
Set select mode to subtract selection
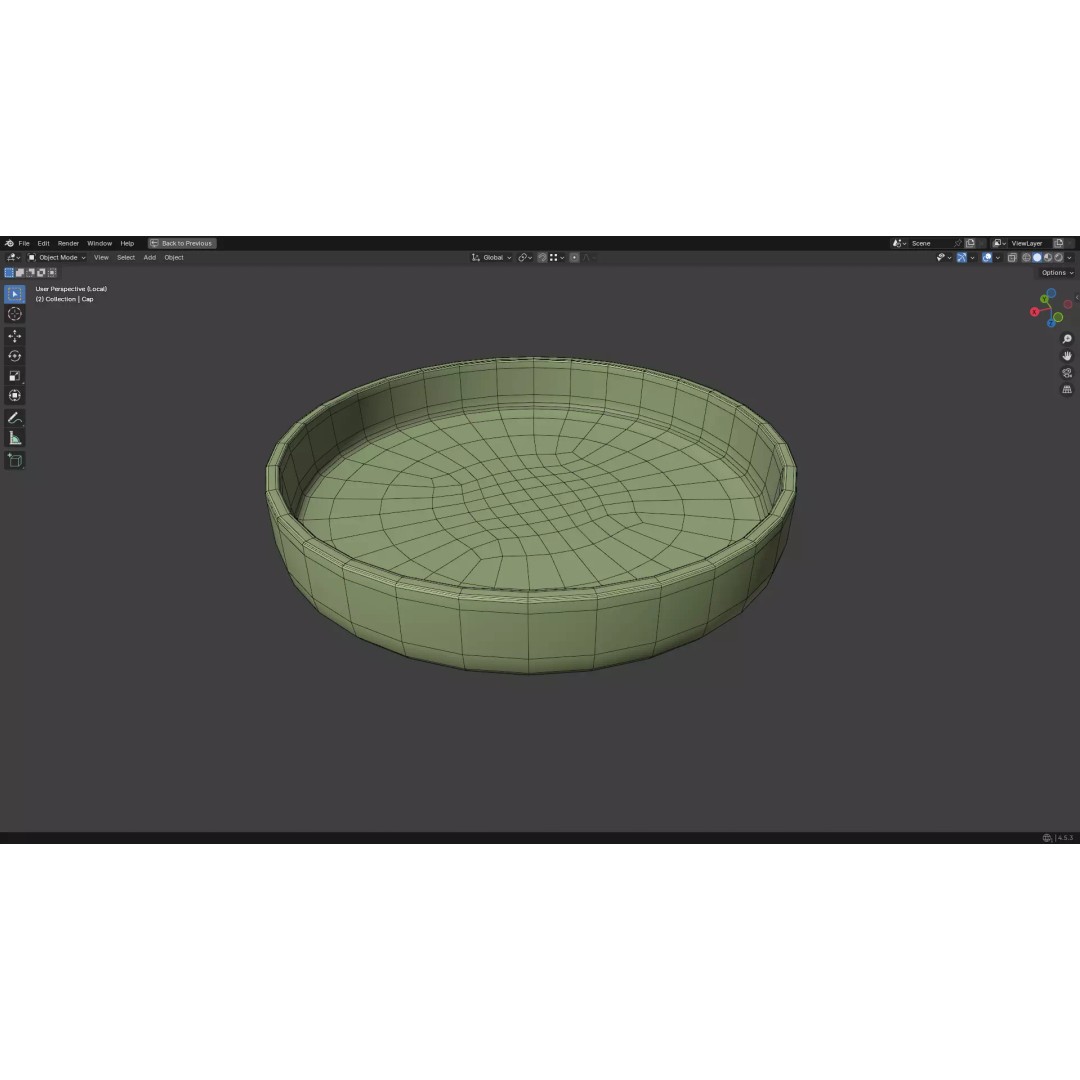click(x=30, y=273)
